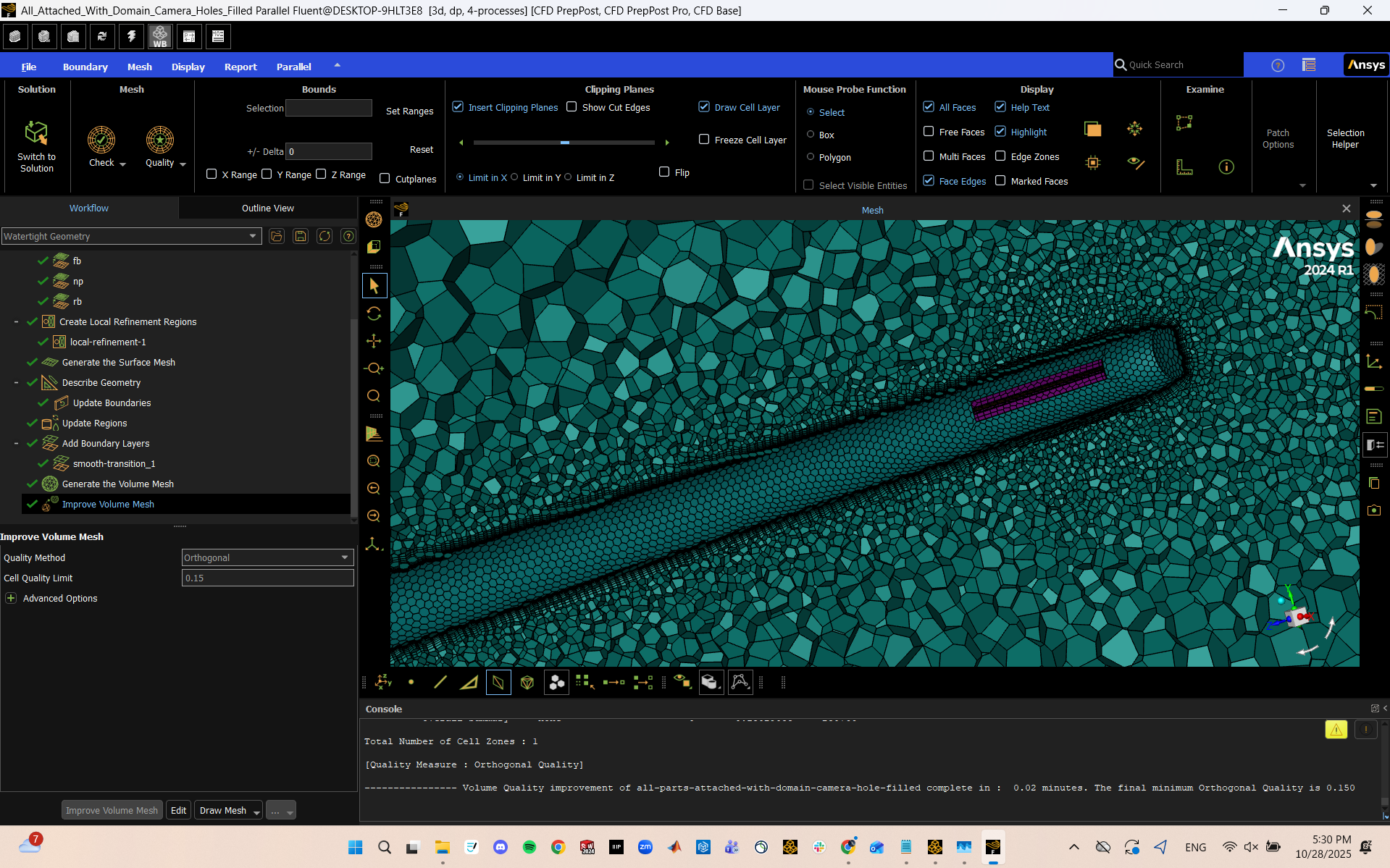The width and height of the screenshot is (1390, 868).
Task: Click clipping plane slider right arrow
Action: click(x=667, y=143)
